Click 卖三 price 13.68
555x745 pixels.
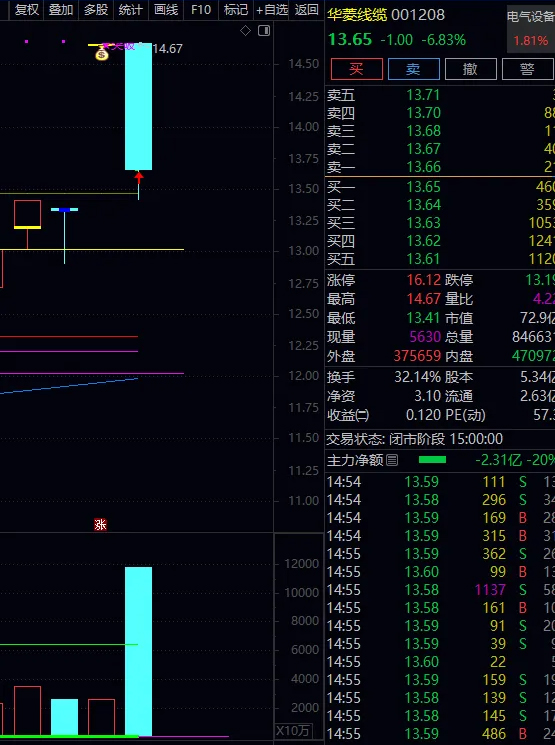point(423,131)
